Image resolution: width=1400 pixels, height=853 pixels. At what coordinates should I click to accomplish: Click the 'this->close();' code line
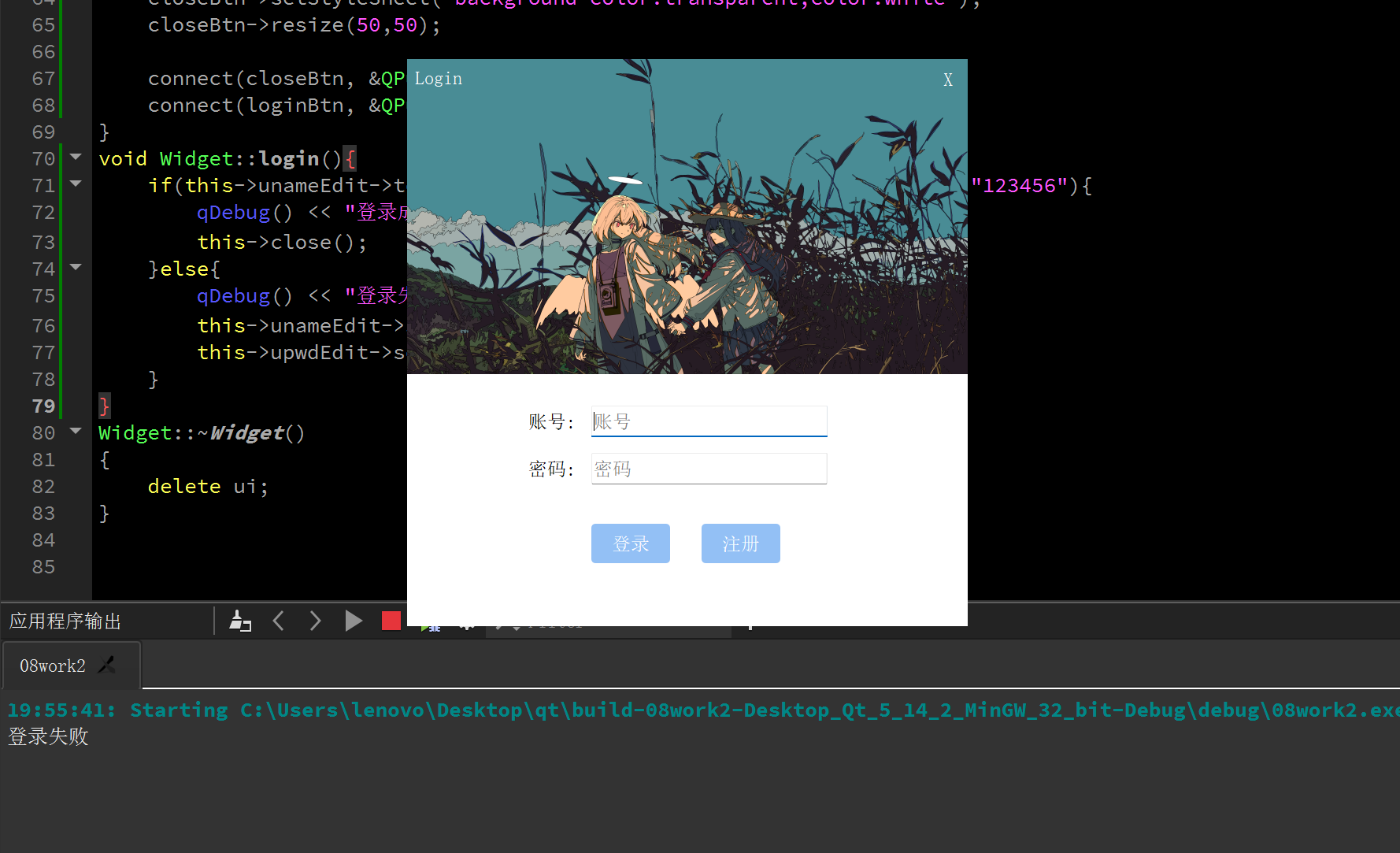282,243
